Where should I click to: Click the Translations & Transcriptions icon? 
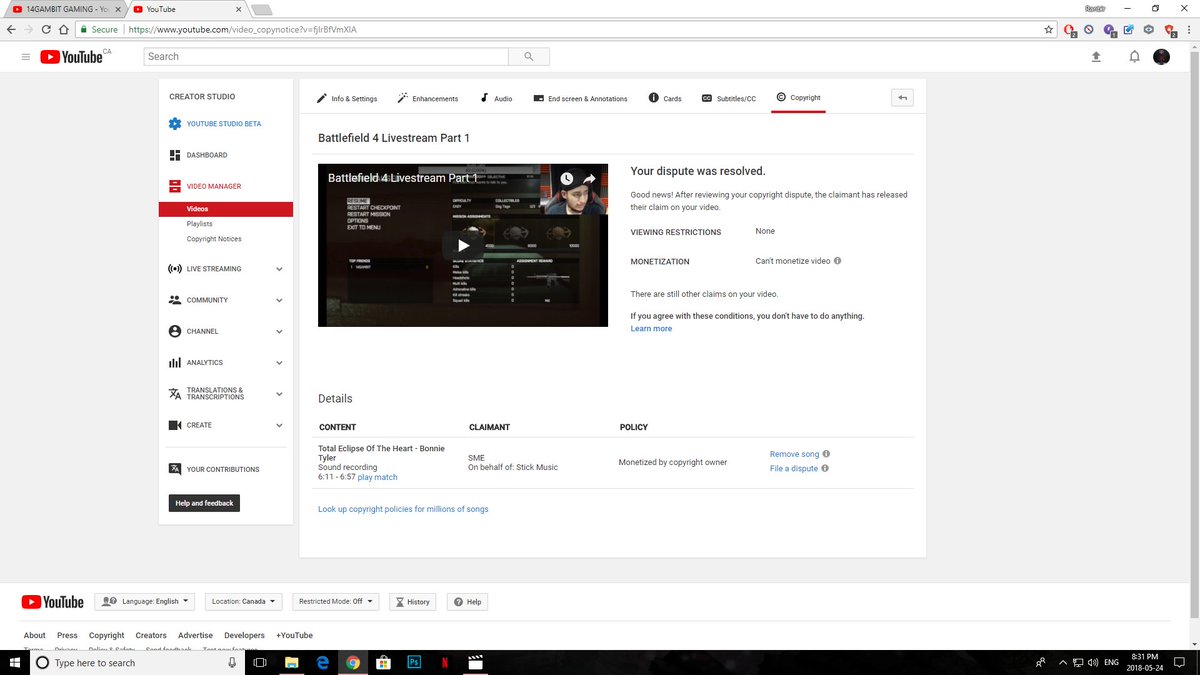(175, 394)
